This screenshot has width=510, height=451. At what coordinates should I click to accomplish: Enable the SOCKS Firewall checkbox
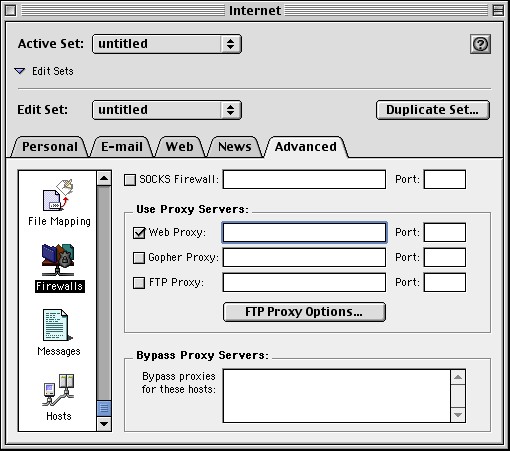point(130,180)
